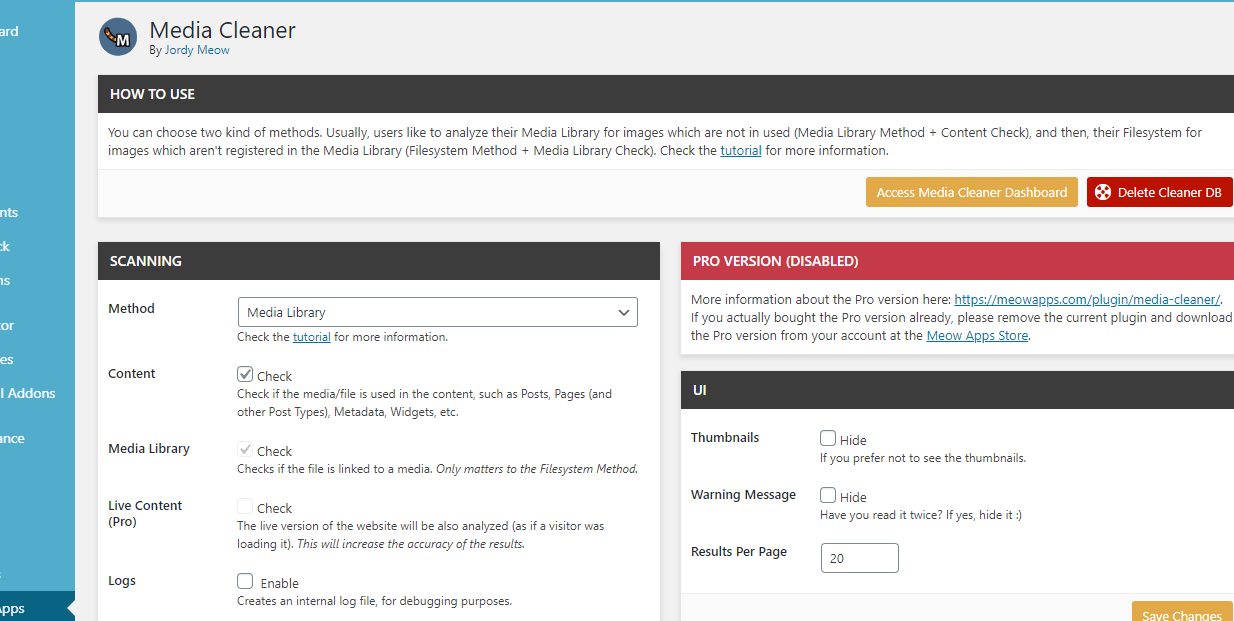Viewport: 1234px width, 621px height.
Task: Click the lifebuoy icon on Delete Cleaner DB
Action: (x=1102, y=192)
